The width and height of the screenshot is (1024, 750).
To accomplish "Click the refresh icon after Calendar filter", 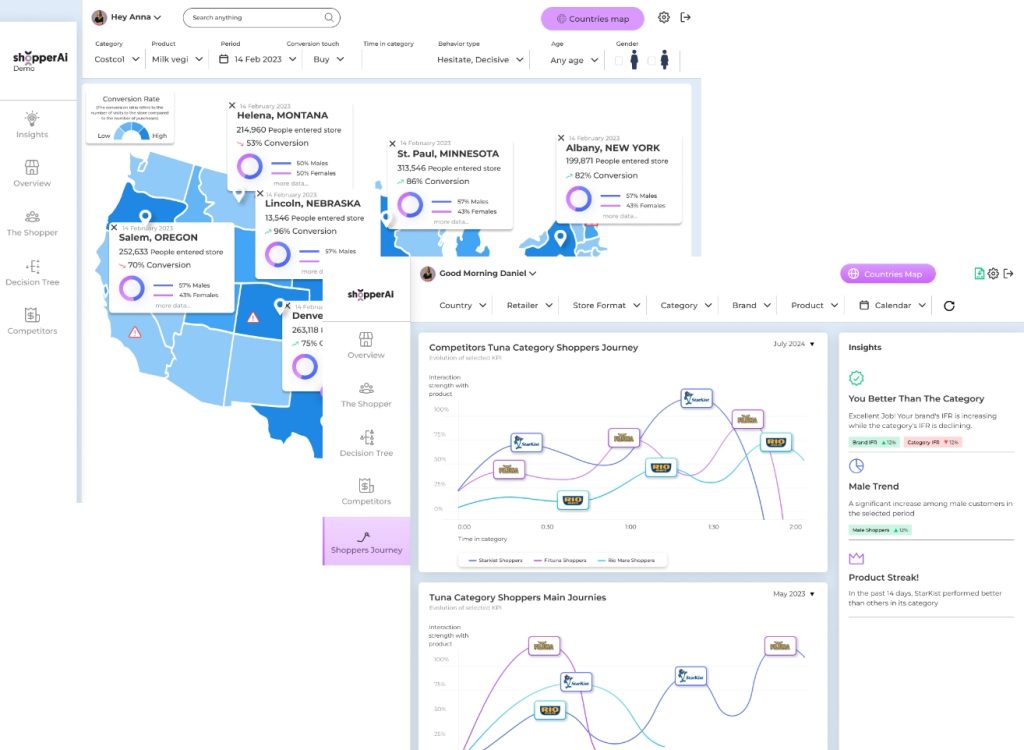I will coord(949,306).
